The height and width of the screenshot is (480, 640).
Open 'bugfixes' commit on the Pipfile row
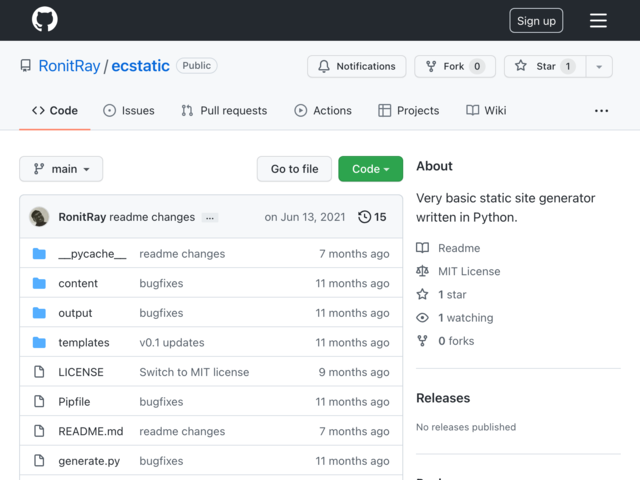[161, 402]
